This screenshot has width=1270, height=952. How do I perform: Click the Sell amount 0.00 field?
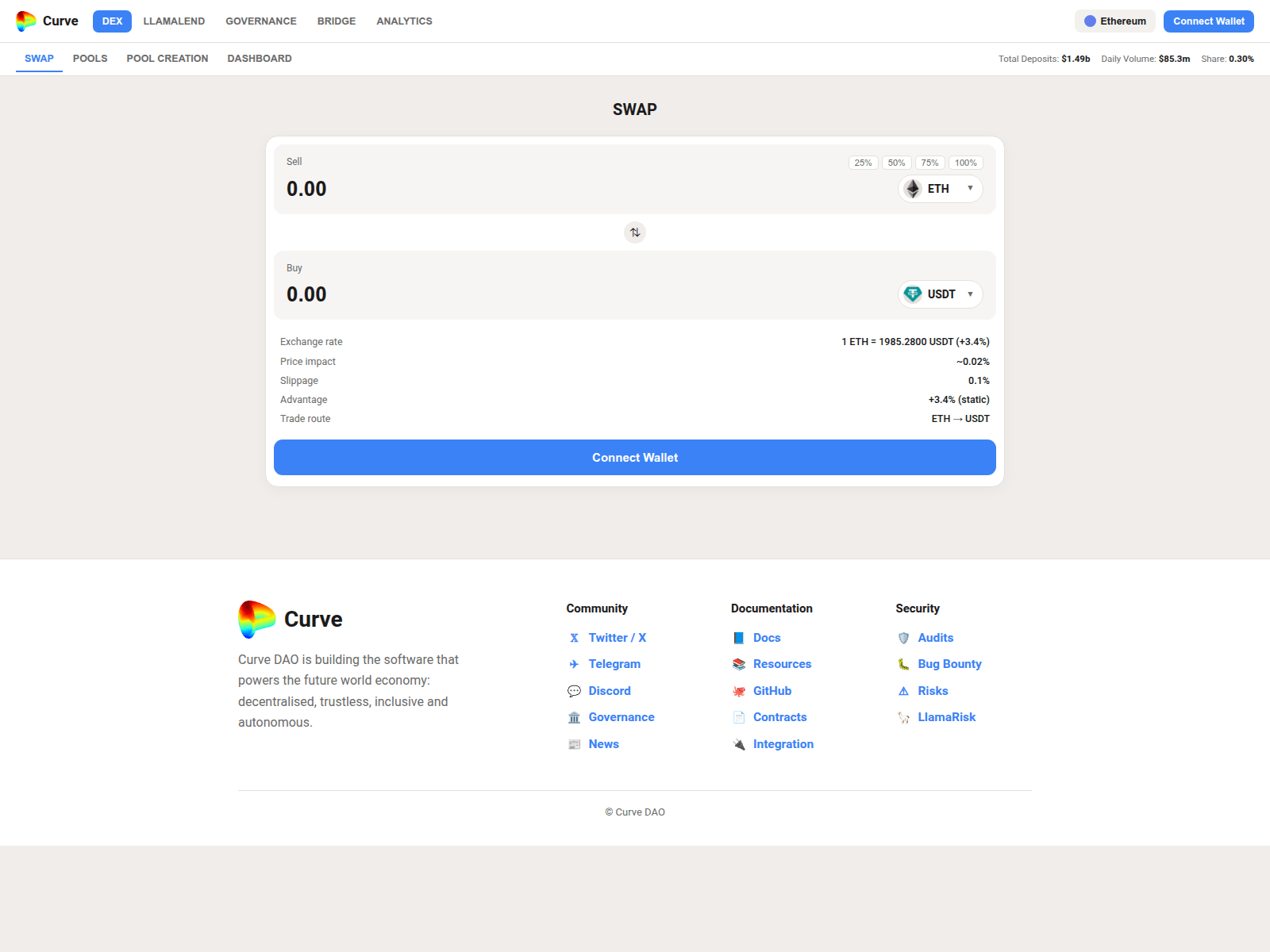click(306, 189)
